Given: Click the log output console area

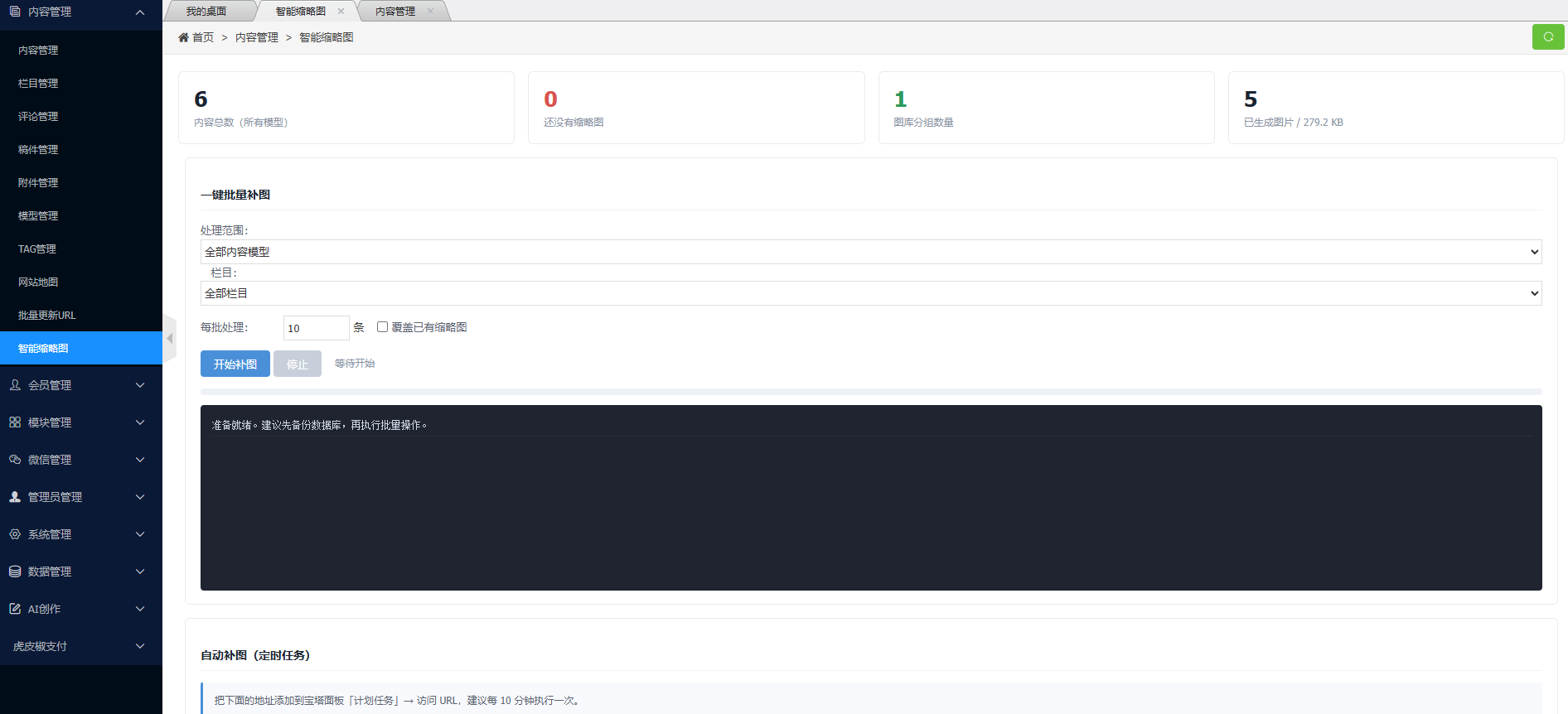Looking at the screenshot, I should (x=871, y=498).
